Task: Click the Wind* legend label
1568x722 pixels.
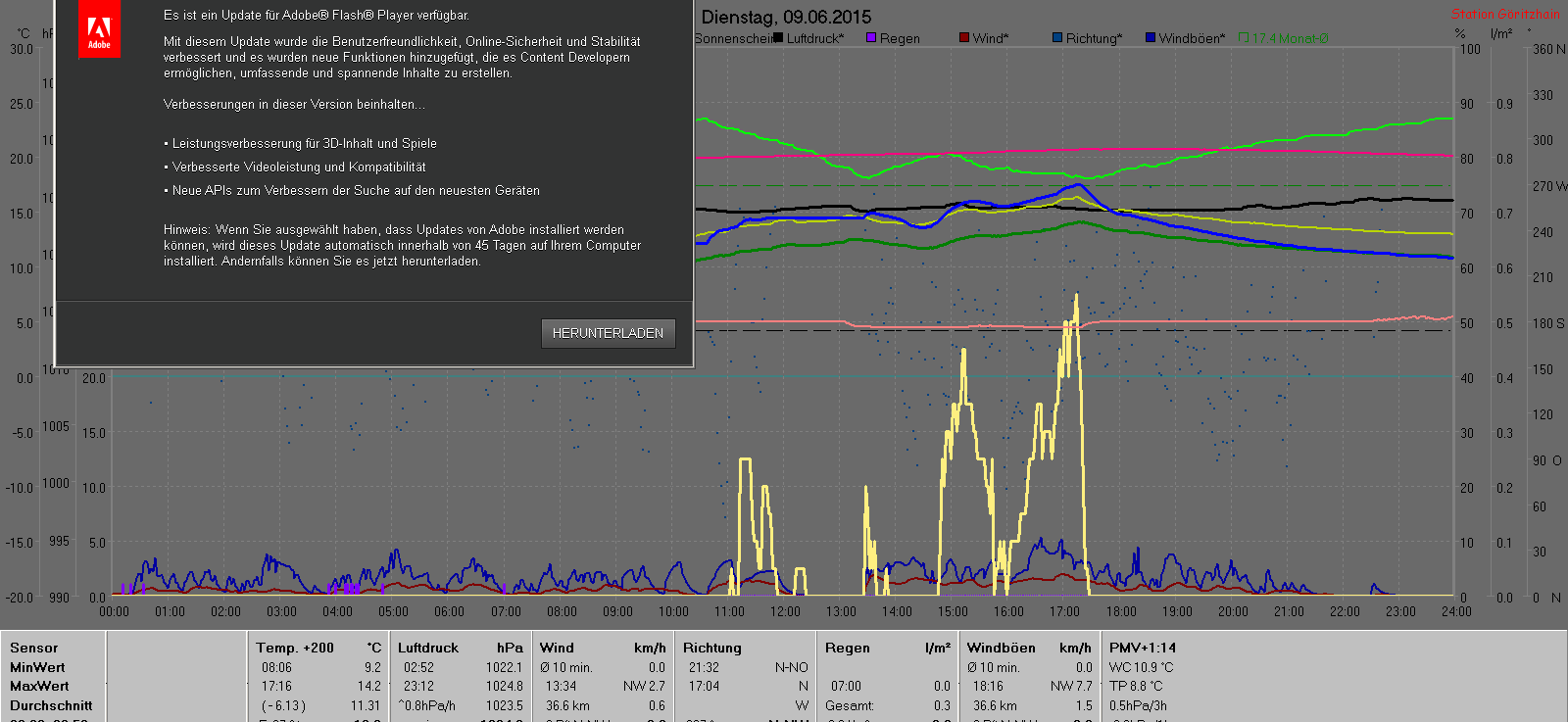Action: 991,38
